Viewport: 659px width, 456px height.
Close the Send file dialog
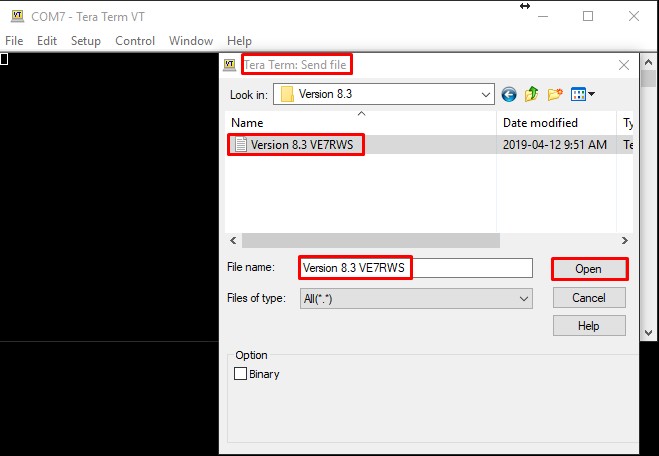[624, 65]
